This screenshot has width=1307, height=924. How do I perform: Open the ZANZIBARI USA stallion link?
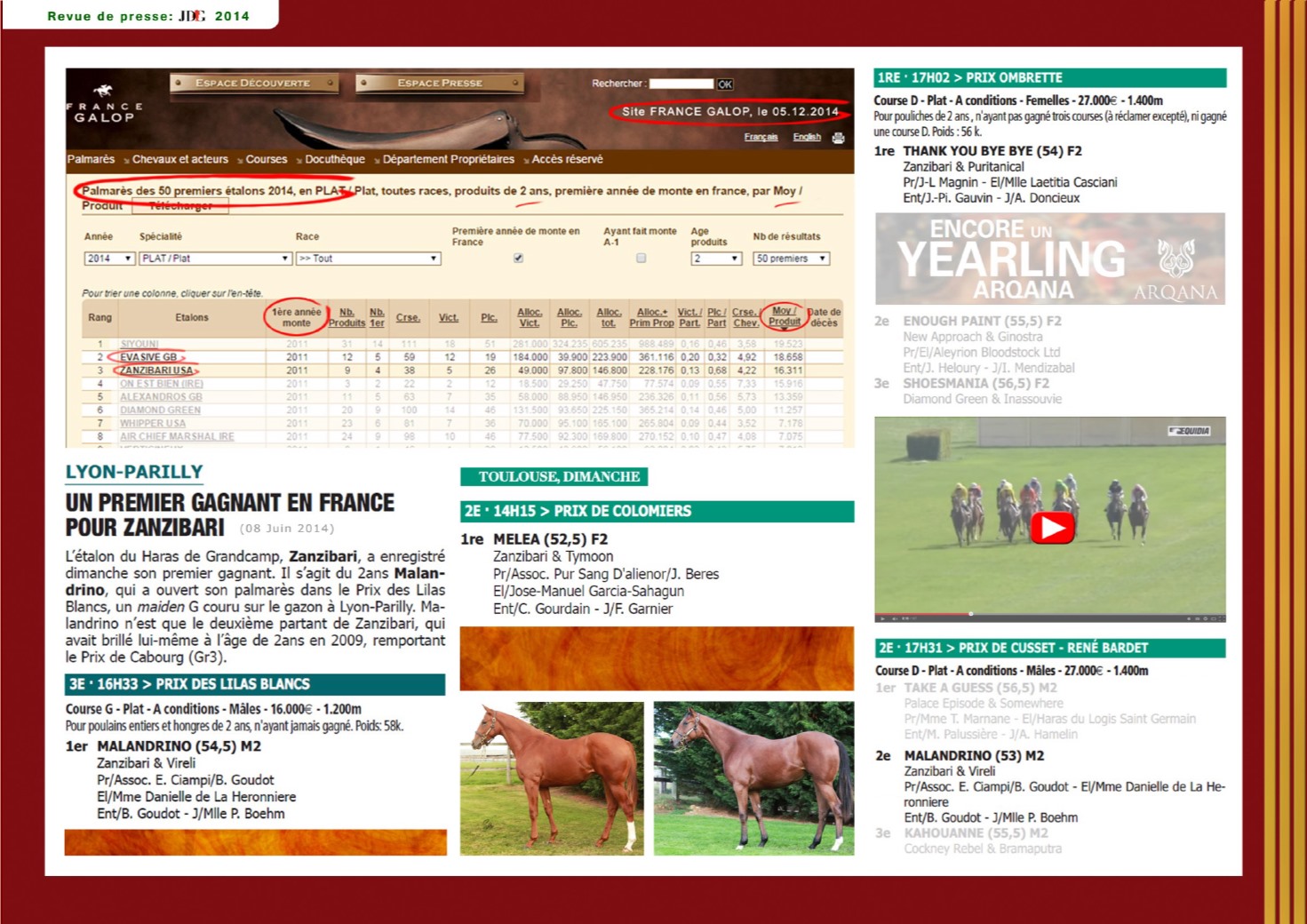[x=156, y=370]
